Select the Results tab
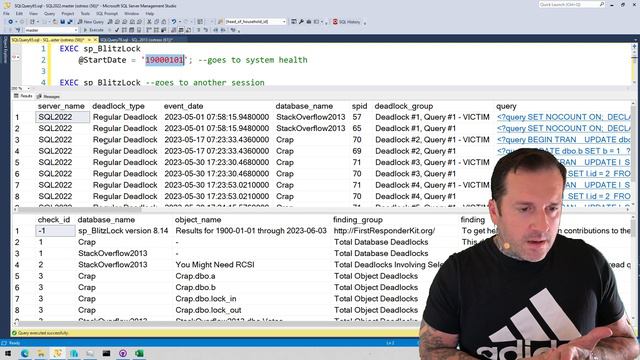This screenshot has height=360, width=640. pyautogui.click(x=23, y=96)
